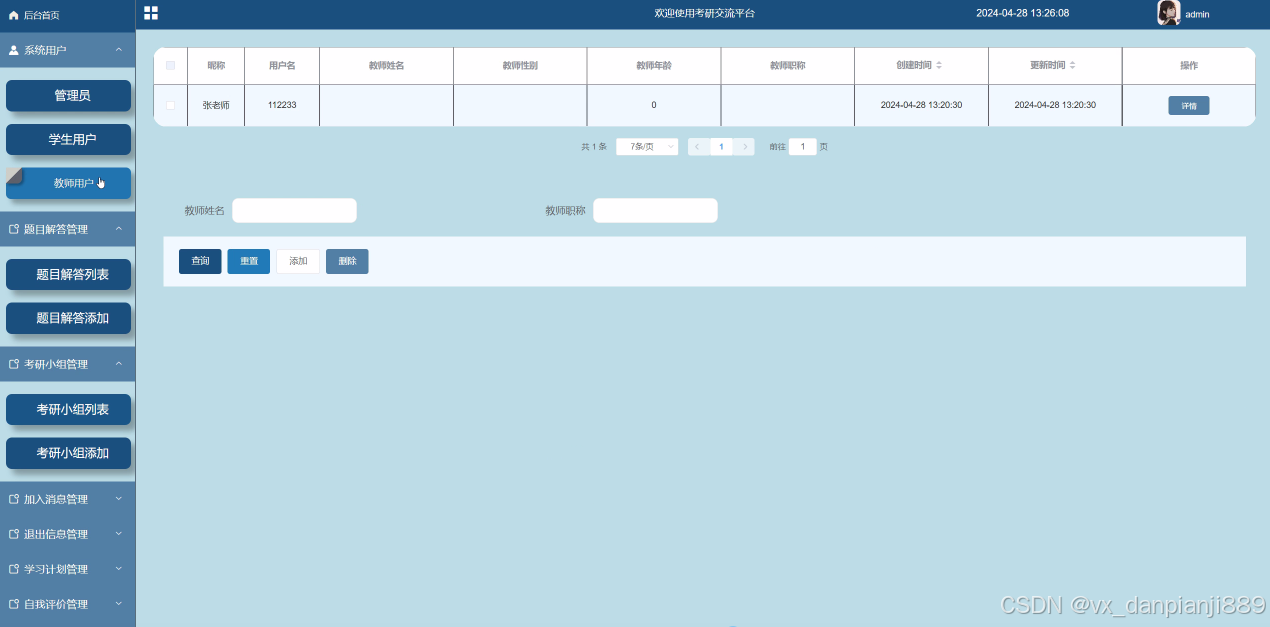The width and height of the screenshot is (1270, 627).
Task: Focus the 教师职称 search input field
Action: click(x=655, y=210)
